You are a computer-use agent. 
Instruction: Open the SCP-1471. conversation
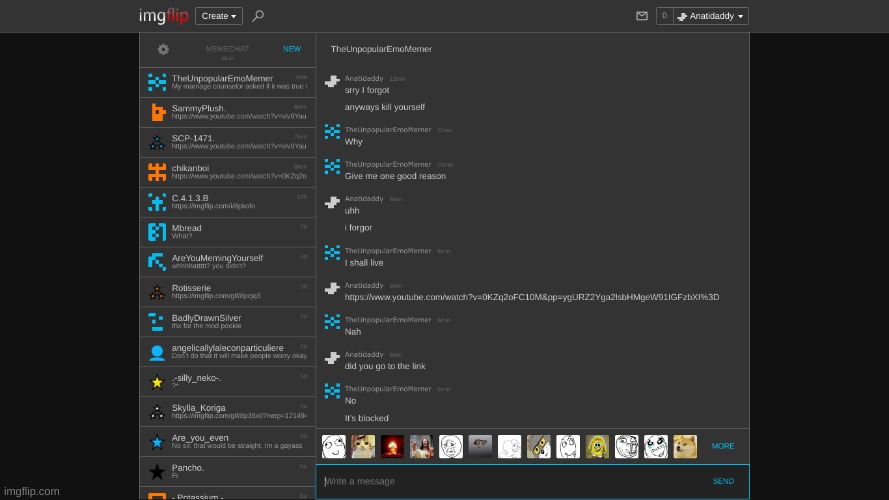point(227,142)
